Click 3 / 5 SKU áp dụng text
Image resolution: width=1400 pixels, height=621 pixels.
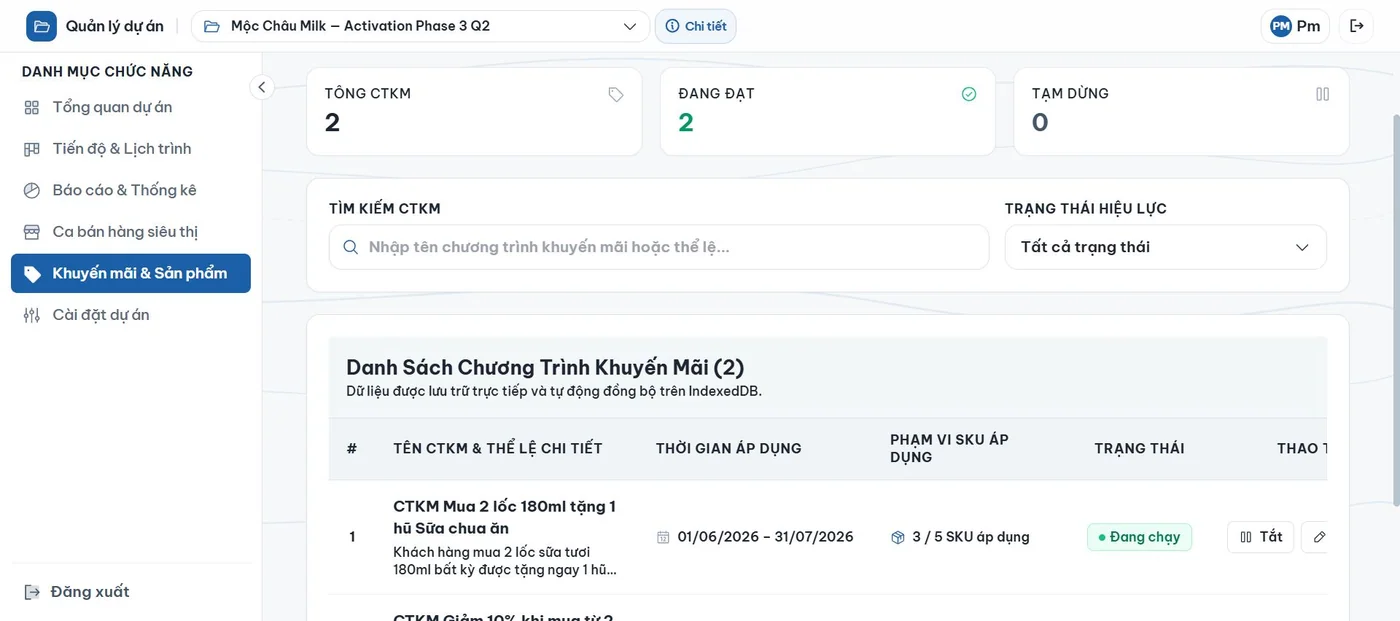click(971, 537)
